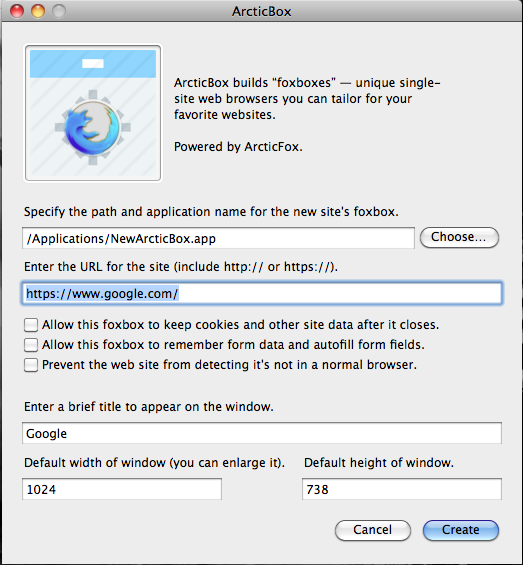This screenshot has height=565, width=523.
Task: Toggle remember form data and autofill checkbox
Action: click(x=31, y=345)
